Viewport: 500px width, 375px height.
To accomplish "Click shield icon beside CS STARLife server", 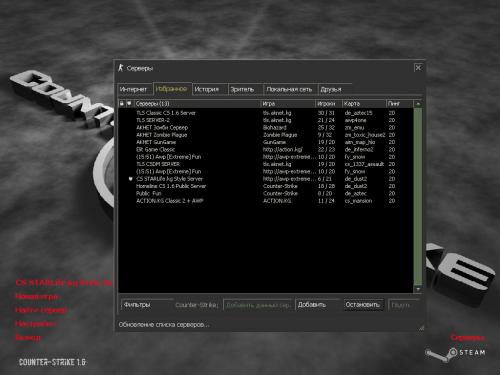I will coord(131,179).
